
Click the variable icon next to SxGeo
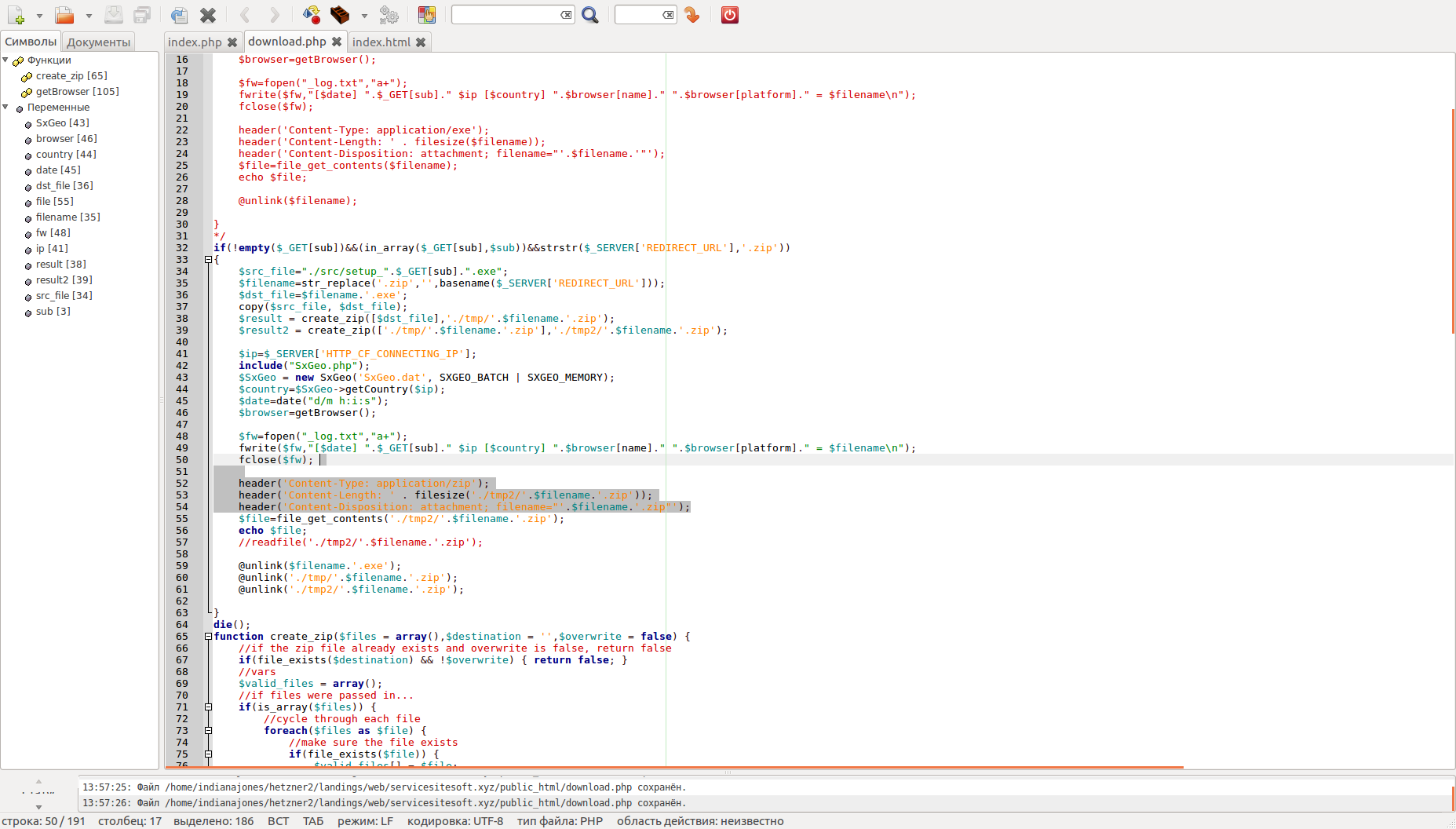[28, 124]
